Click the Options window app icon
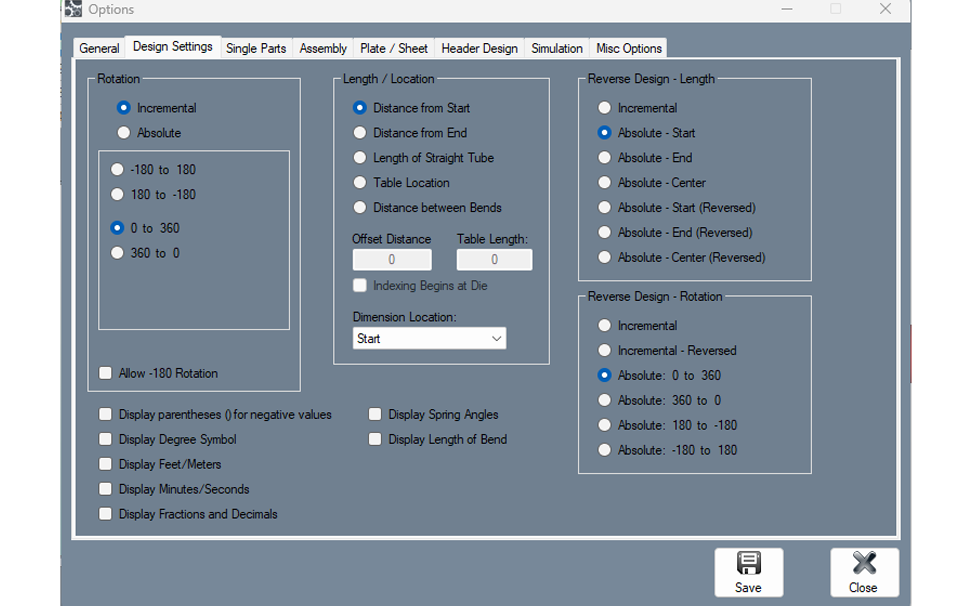Viewport: 972px width, 606px height. [x=73, y=9]
